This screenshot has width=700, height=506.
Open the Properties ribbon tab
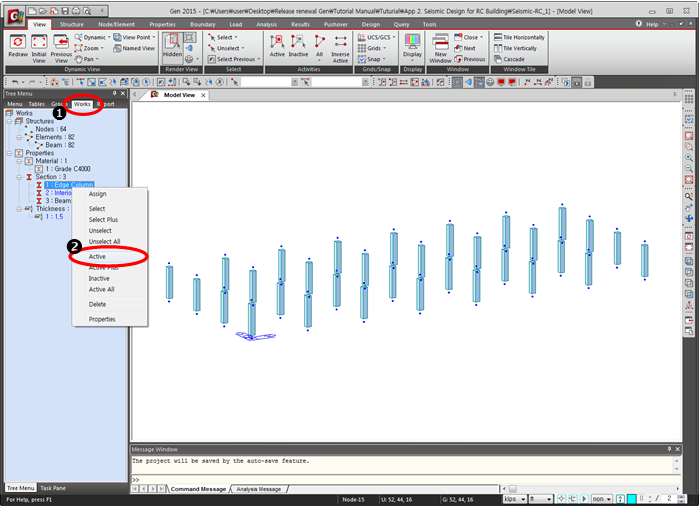coord(162,25)
